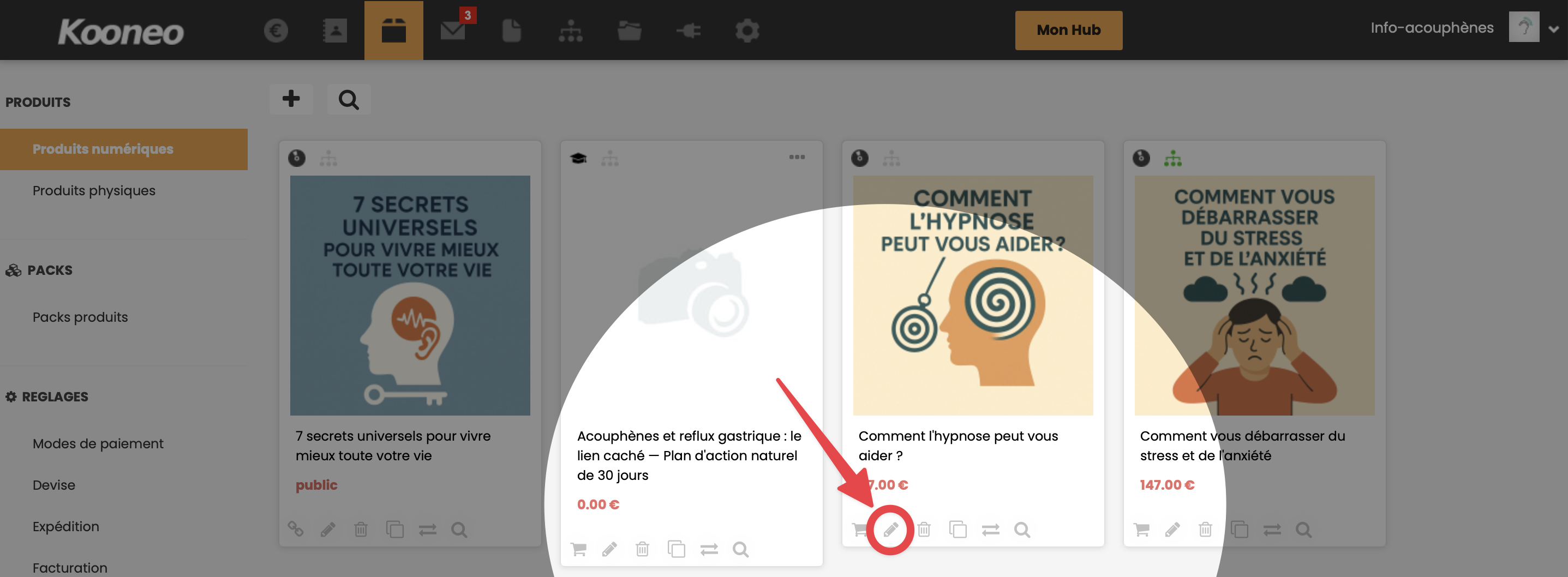Click the 7 secrets universels cover image
The image size is (1568, 577).
[410, 296]
